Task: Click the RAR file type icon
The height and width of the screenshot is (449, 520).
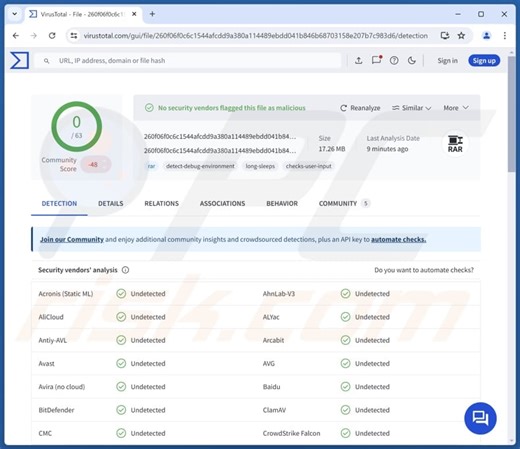Action: (x=455, y=144)
